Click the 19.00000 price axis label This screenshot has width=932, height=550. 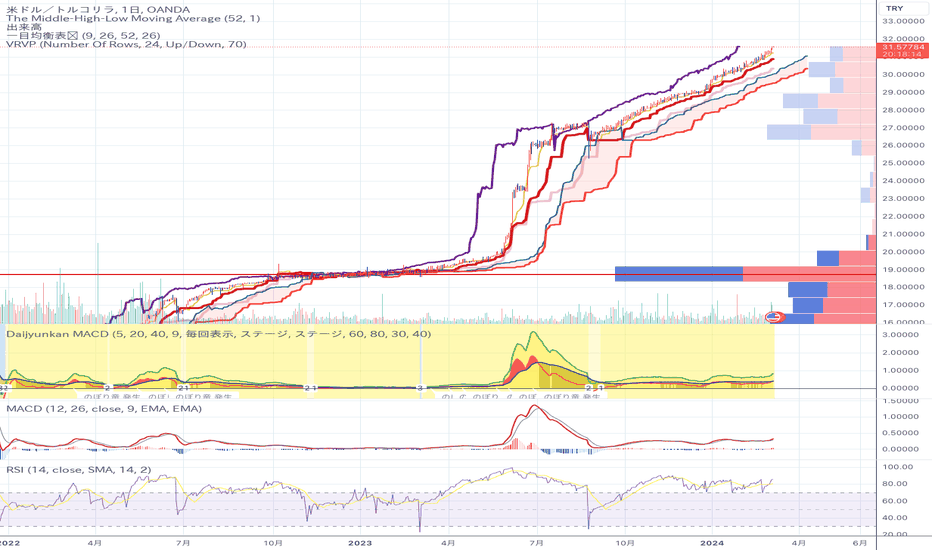pyautogui.click(x=903, y=269)
